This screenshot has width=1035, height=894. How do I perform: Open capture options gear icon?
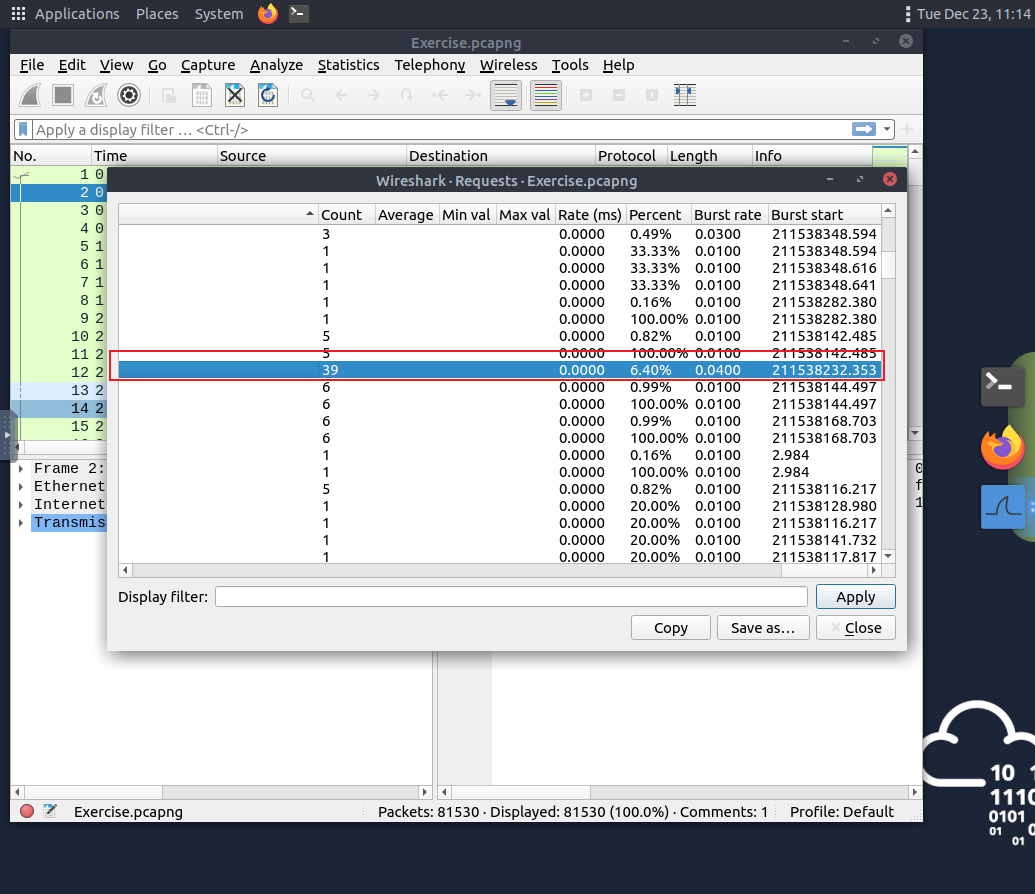click(x=129, y=96)
